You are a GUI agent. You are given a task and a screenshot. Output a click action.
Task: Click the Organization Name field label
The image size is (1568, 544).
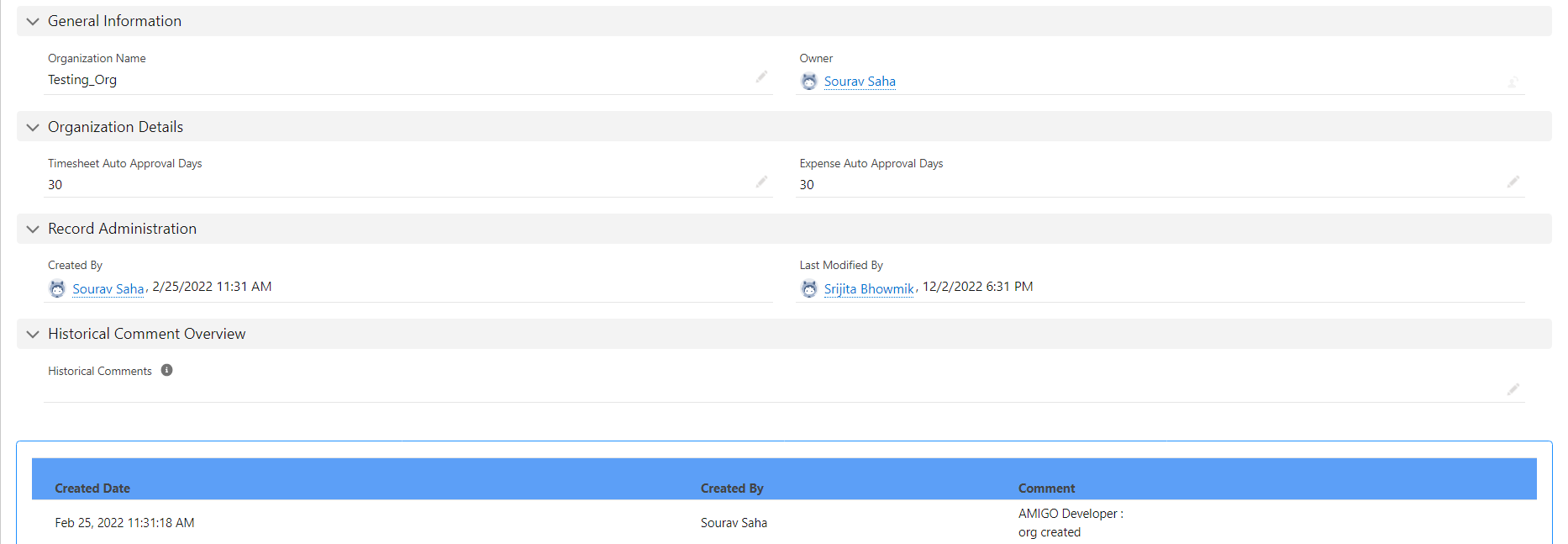coord(97,58)
